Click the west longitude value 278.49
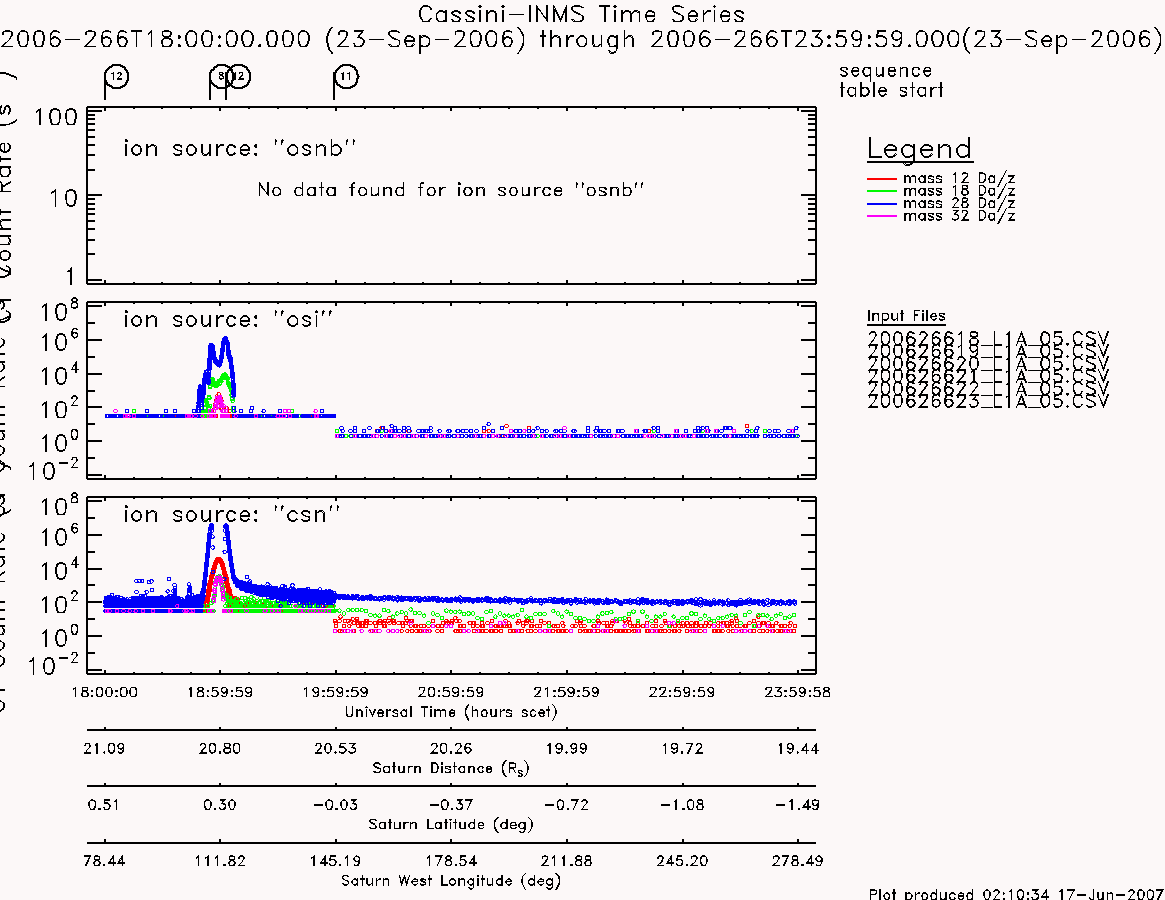 pos(797,861)
